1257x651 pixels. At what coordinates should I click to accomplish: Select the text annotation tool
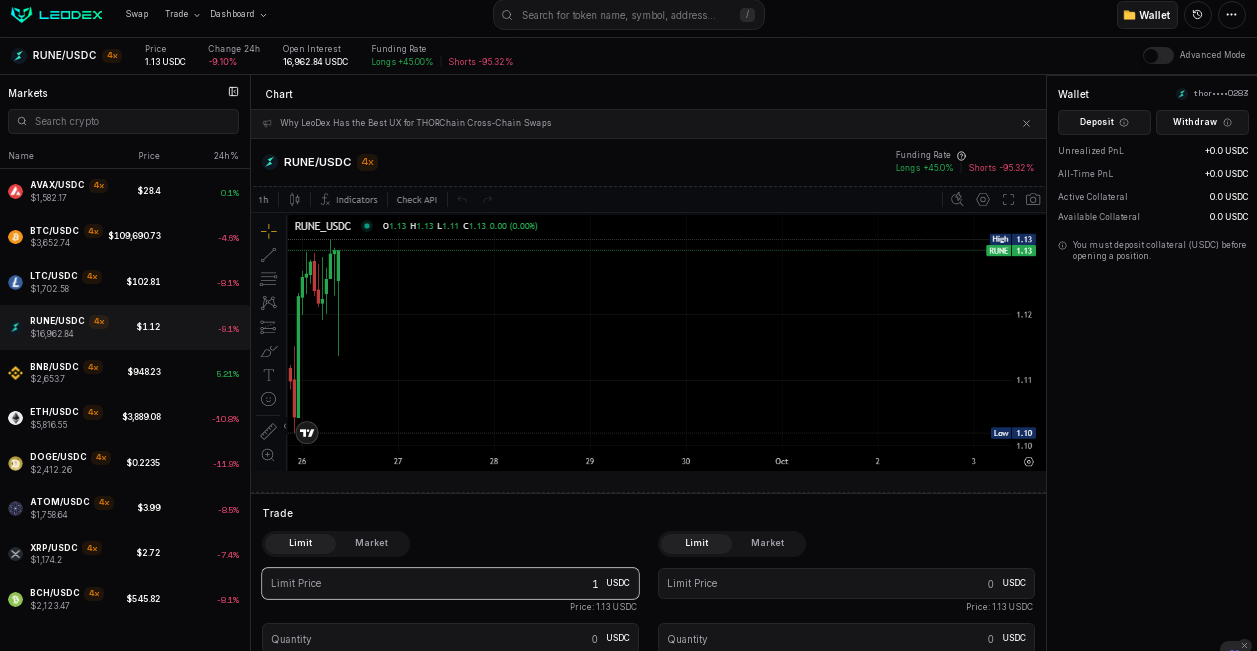[268, 375]
